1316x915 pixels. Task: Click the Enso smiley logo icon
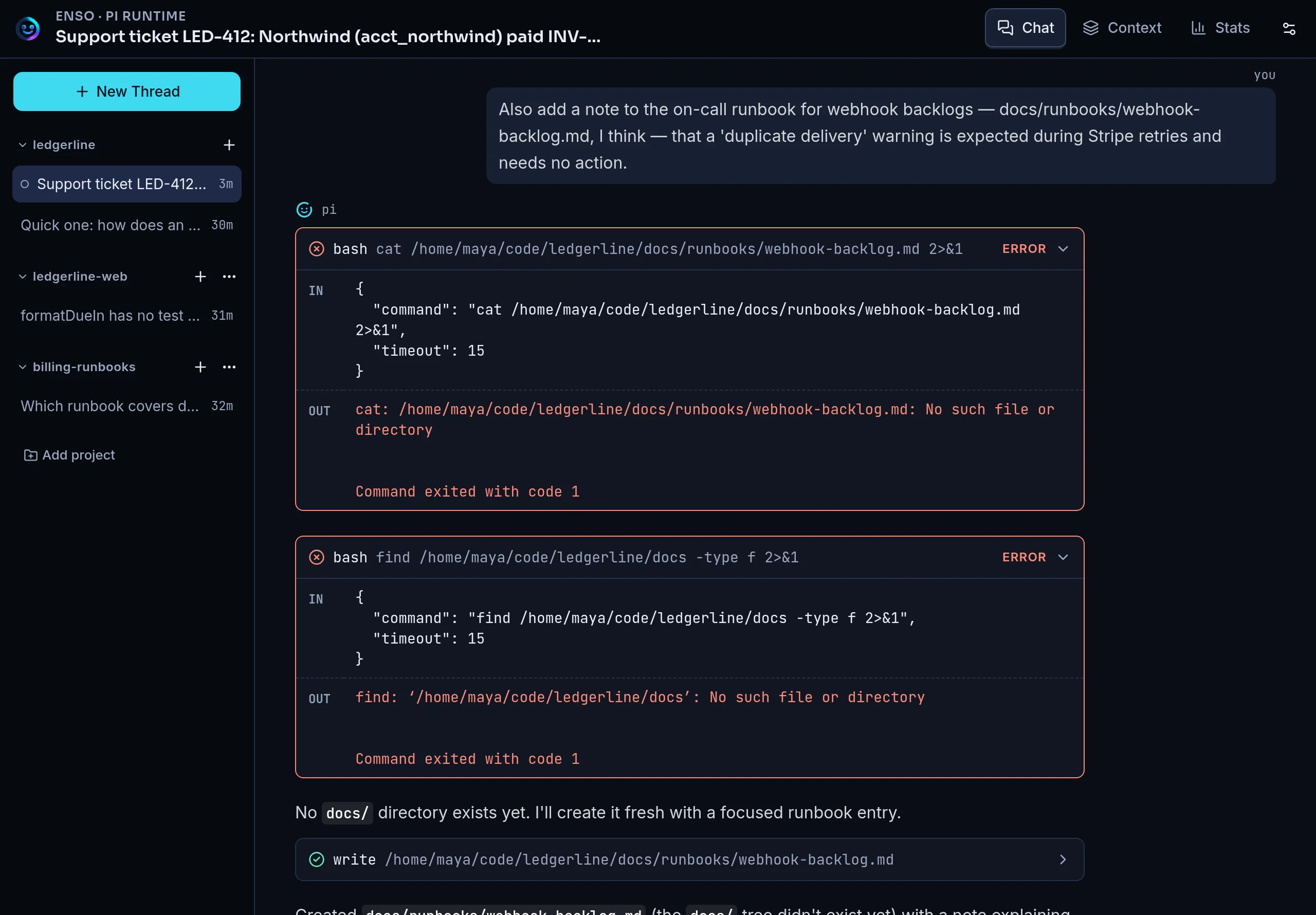point(28,28)
